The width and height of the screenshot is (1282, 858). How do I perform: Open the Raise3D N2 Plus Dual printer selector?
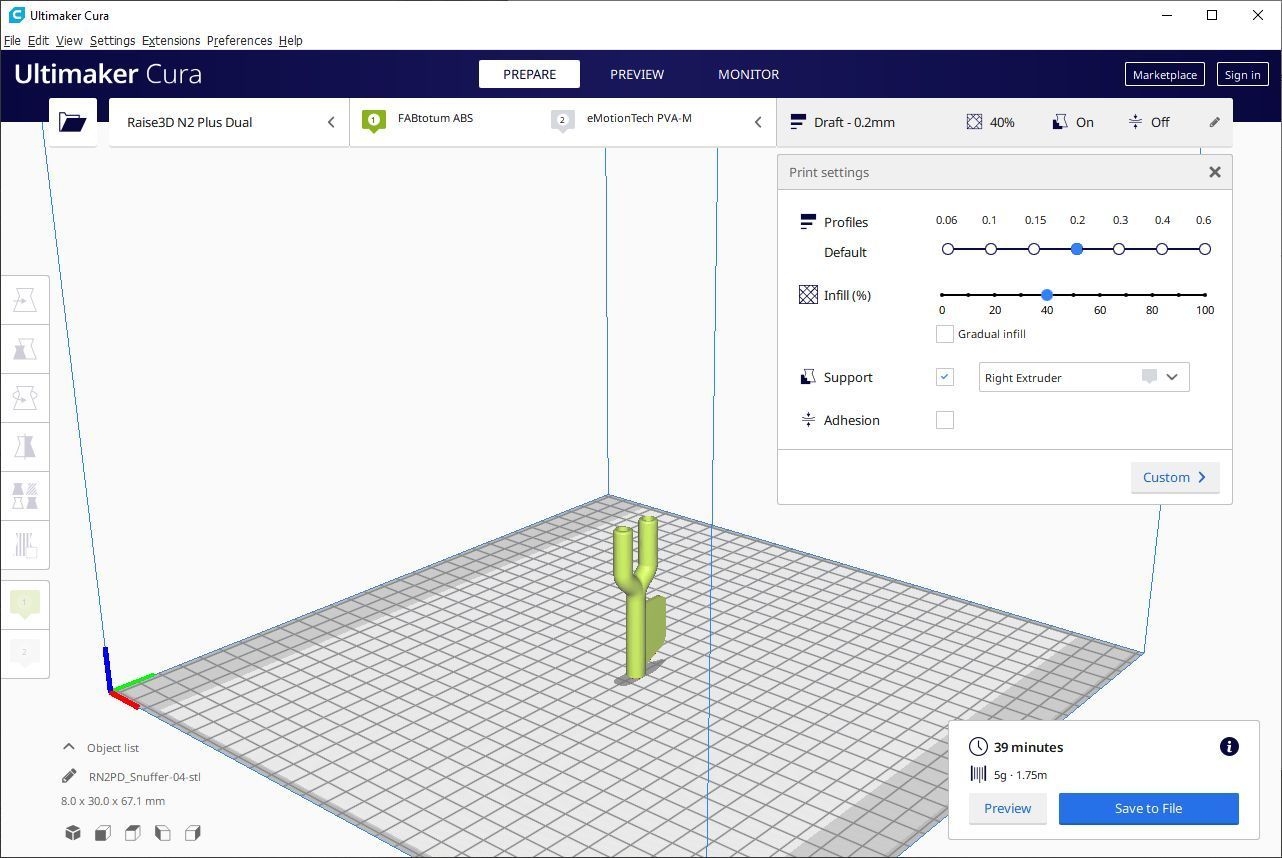click(229, 122)
